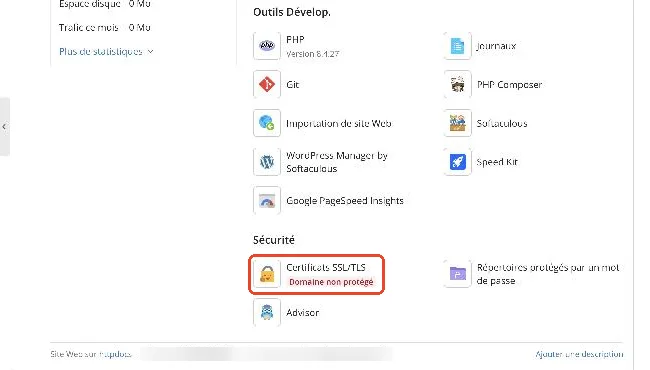Click PHP Version 8.1.27 text
Screen dimensions: 650x370
pyautogui.click(x=313, y=54)
